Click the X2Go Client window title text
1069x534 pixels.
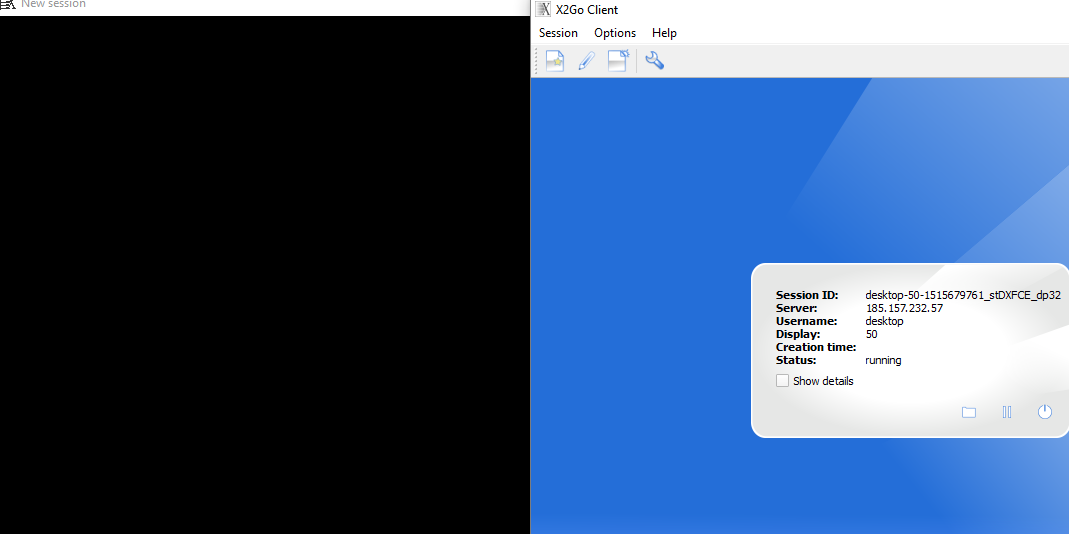pos(587,10)
